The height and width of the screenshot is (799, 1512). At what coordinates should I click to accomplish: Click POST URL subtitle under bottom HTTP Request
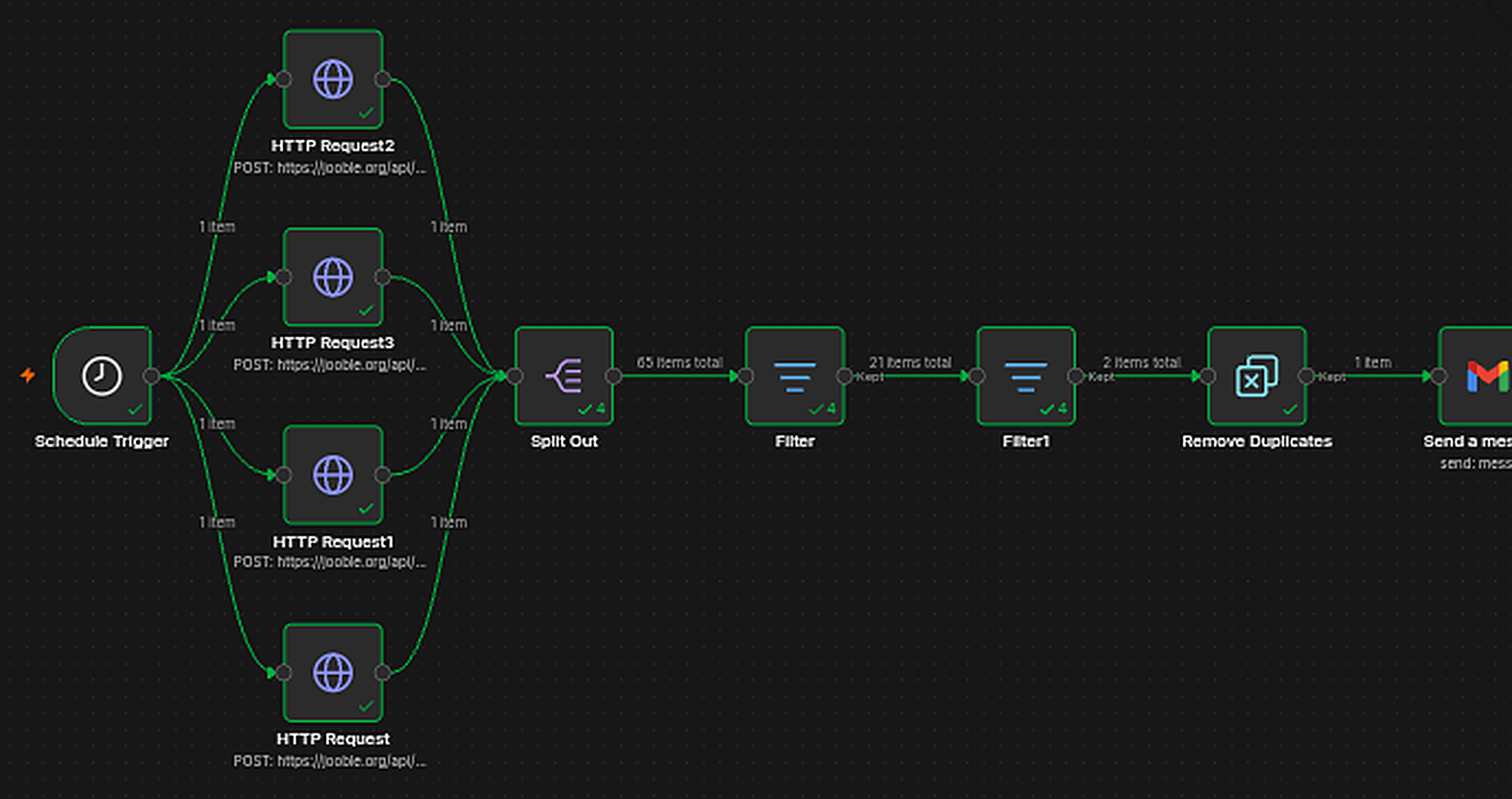click(330, 760)
